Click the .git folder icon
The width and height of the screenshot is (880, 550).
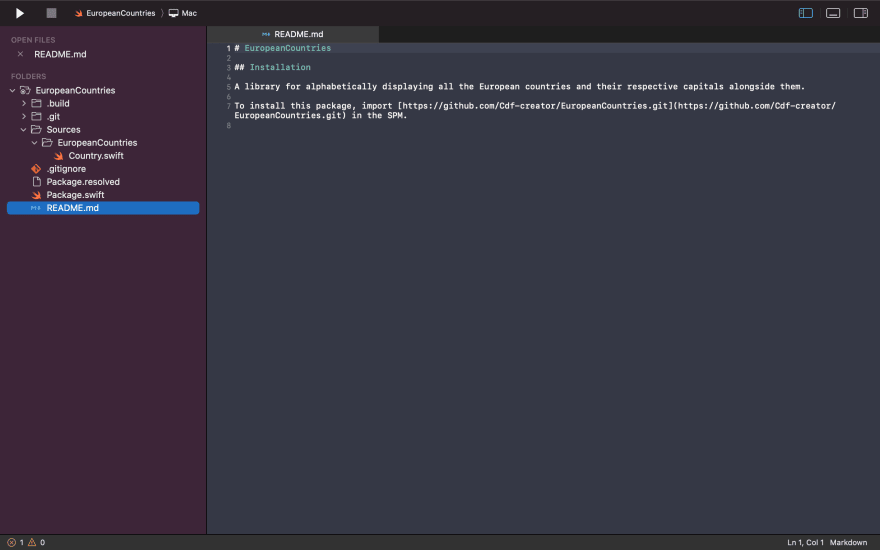pos(36,116)
